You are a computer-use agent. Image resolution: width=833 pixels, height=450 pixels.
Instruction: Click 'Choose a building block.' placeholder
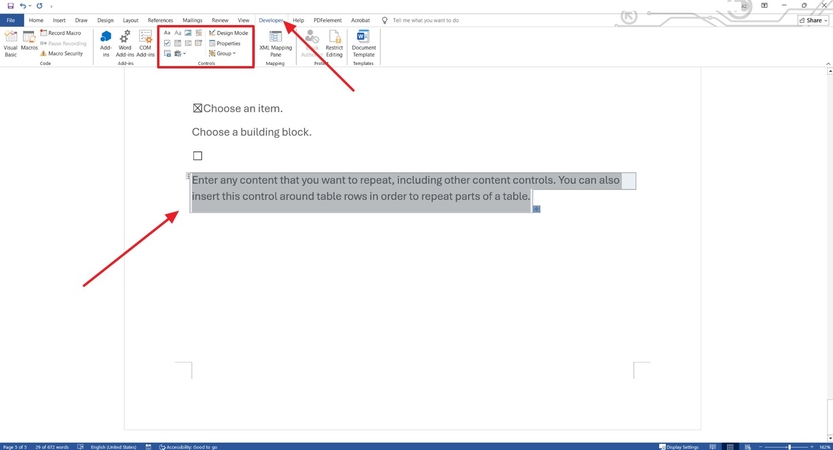pos(251,132)
